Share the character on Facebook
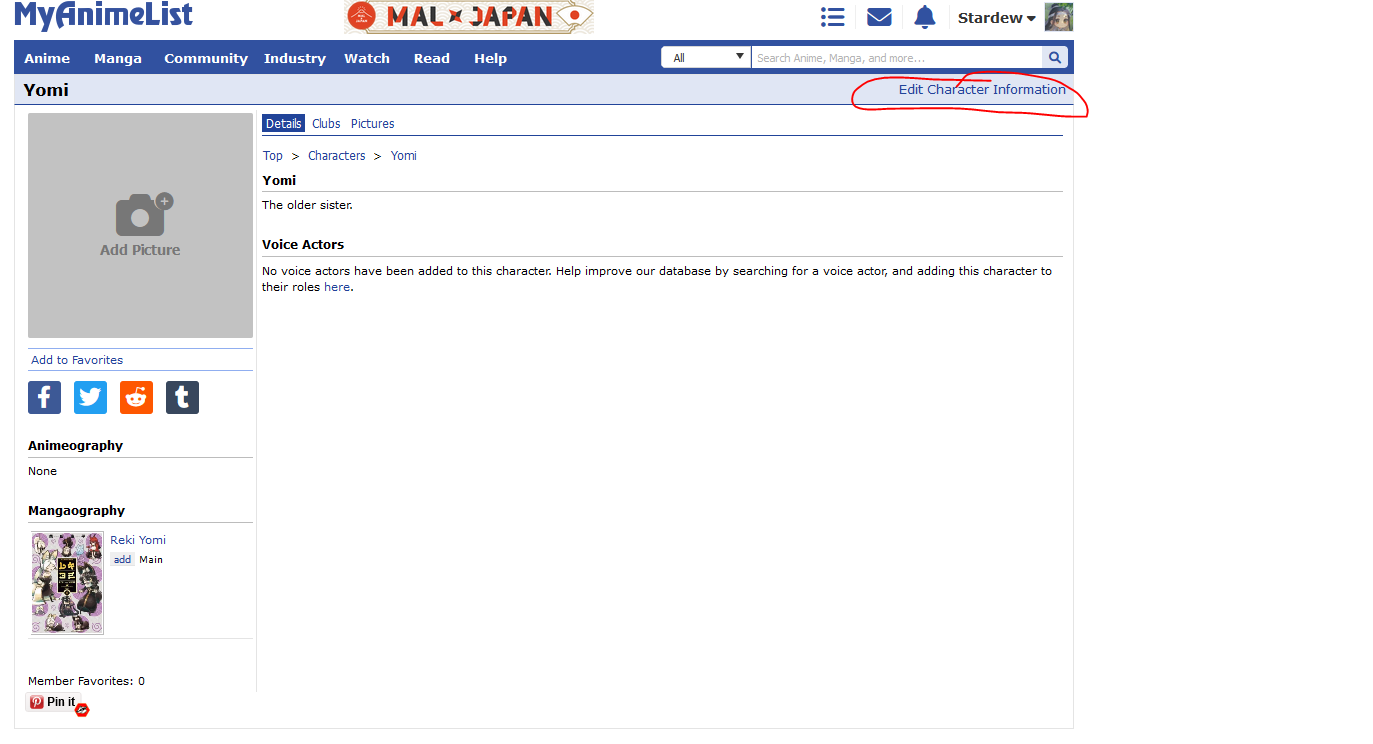 click(44, 397)
